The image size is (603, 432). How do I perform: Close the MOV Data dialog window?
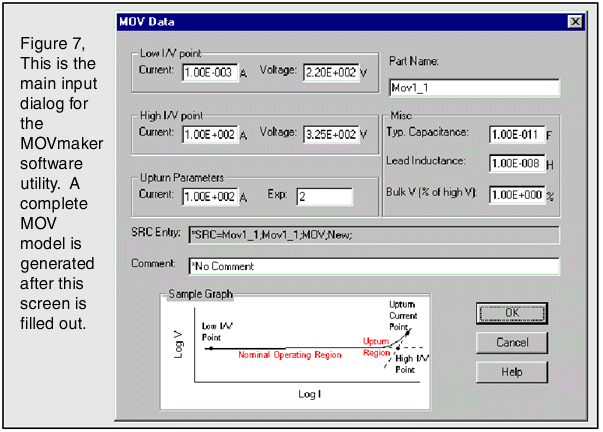click(x=574, y=20)
